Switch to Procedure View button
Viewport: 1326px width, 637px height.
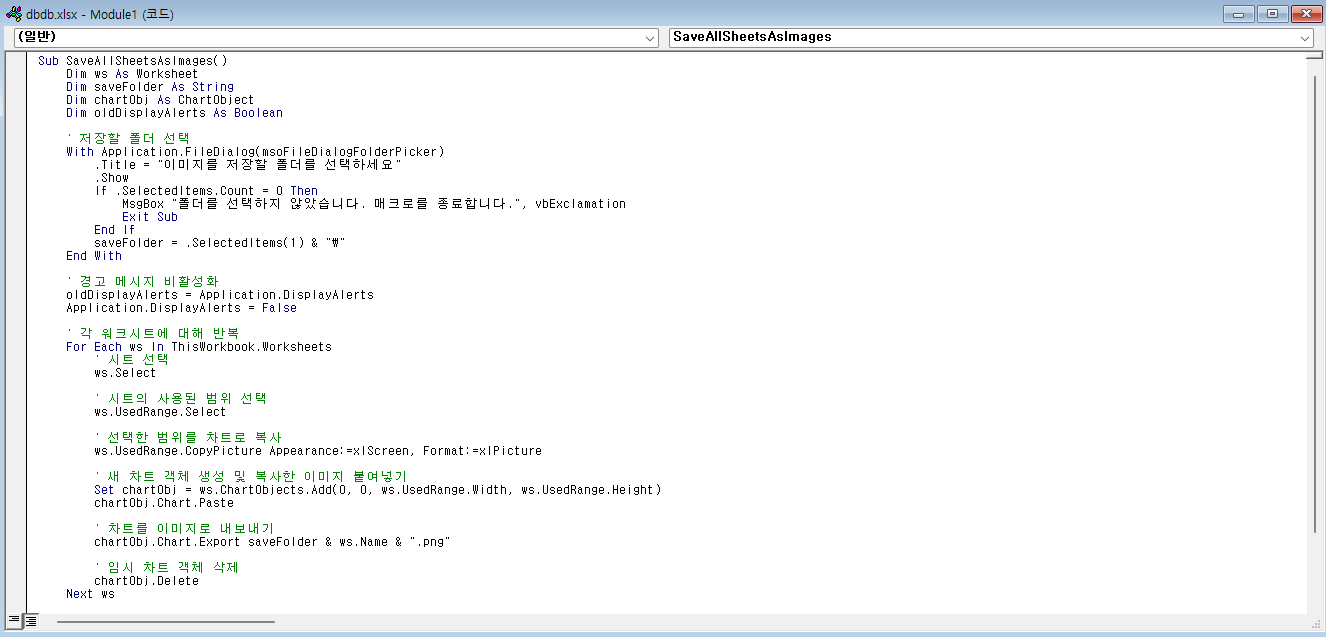[13, 621]
